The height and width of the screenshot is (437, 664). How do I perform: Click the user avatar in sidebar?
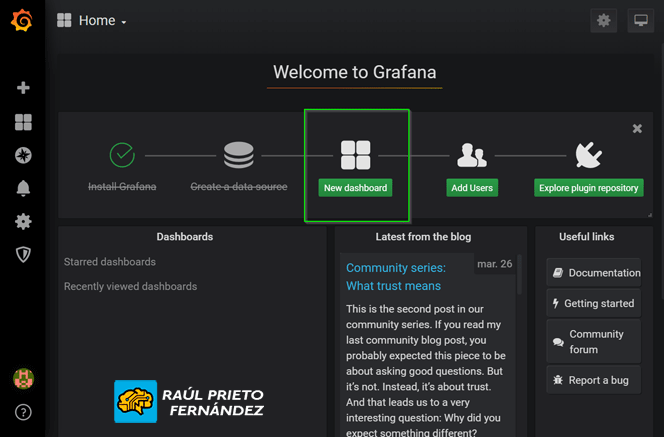[23, 378]
